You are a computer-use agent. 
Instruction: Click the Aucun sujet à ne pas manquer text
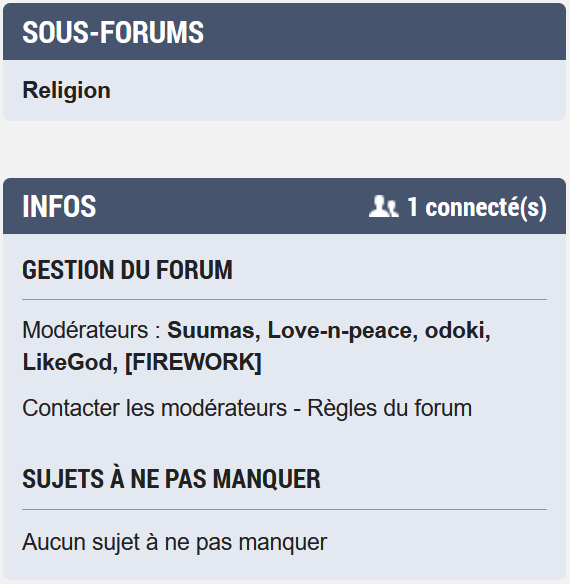pyautogui.click(x=175, y=542)
